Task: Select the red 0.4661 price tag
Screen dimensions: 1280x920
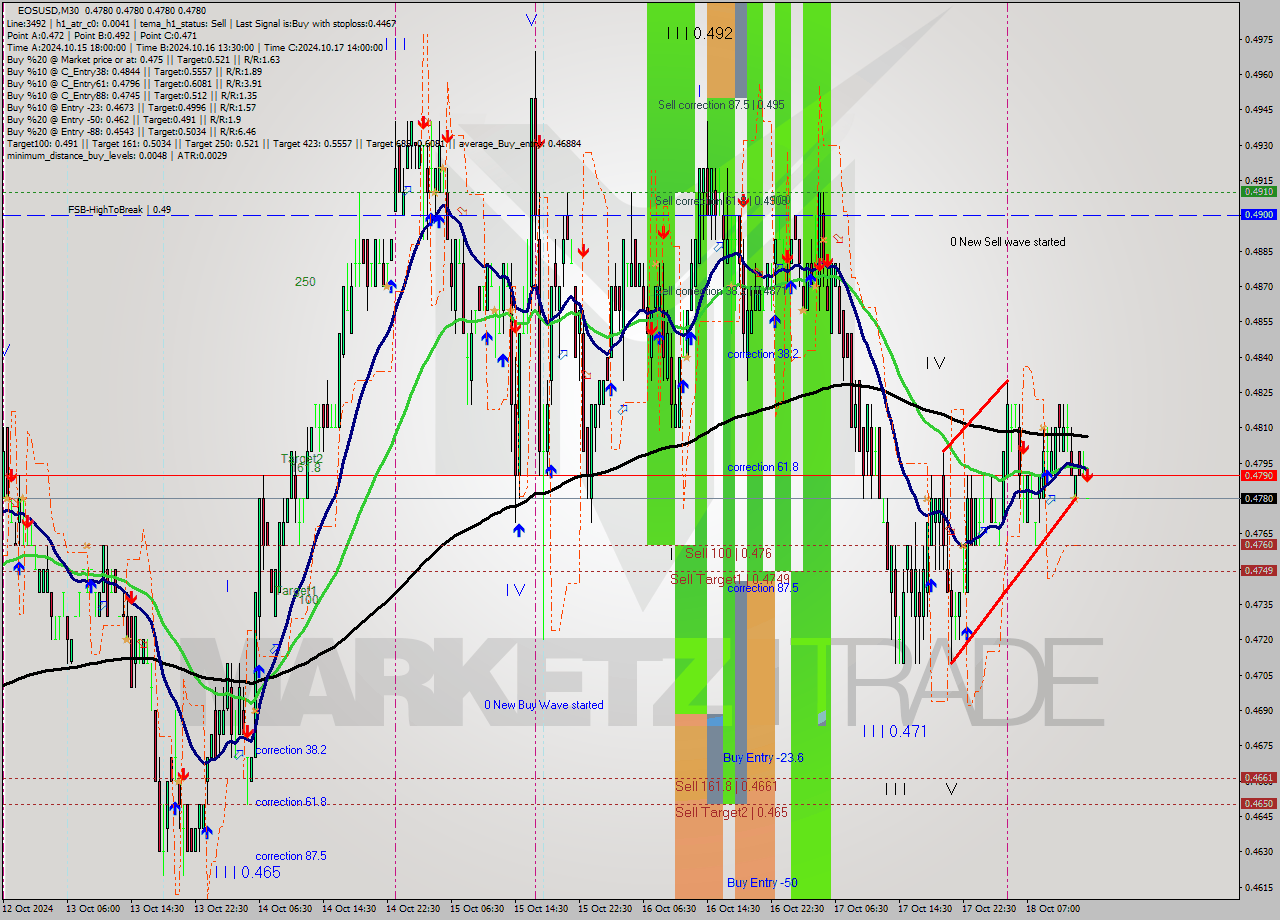Action: coord(1257,778)
